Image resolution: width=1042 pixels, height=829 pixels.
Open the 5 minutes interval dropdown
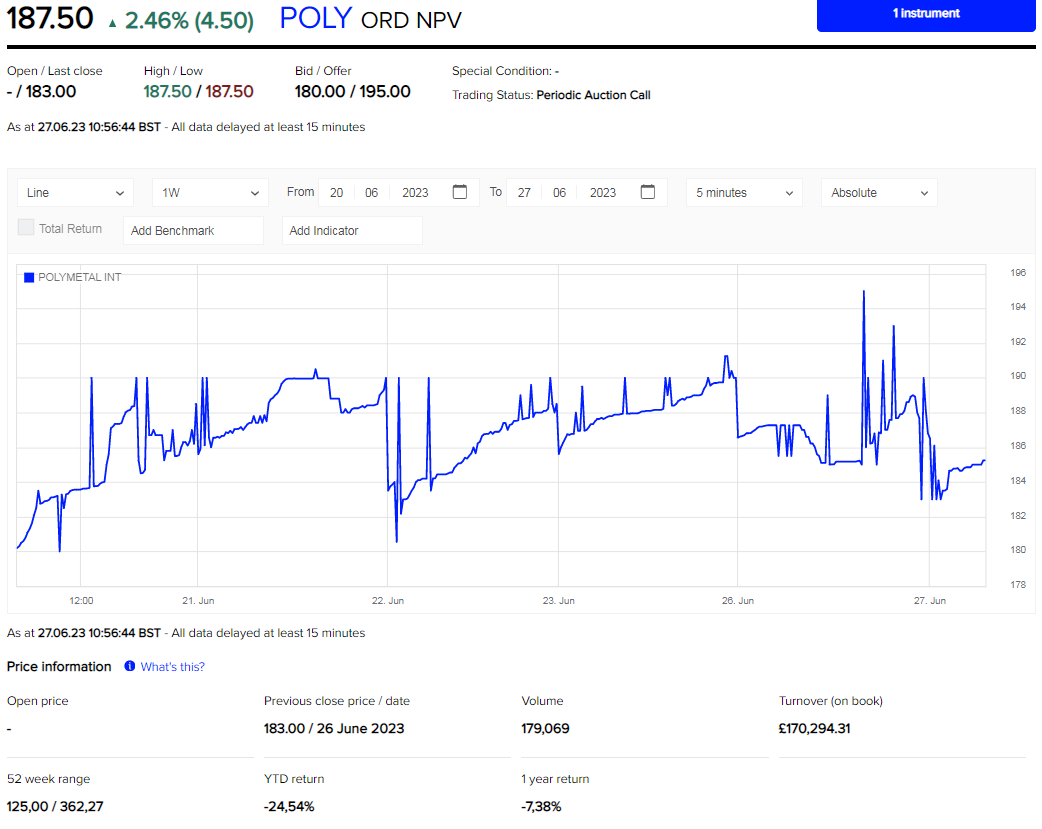[744, 193]
